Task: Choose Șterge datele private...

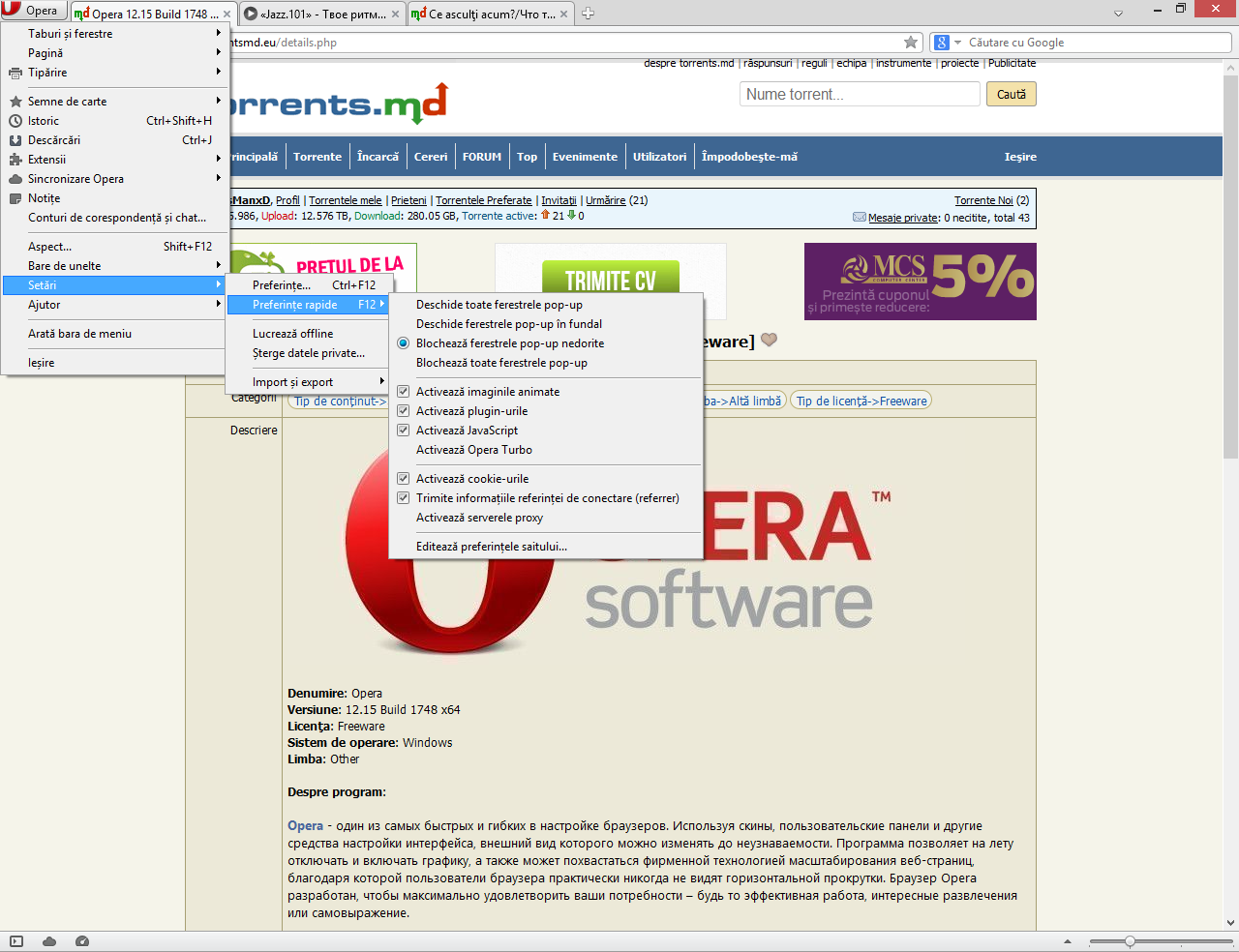Action: [x=307, y=353]
